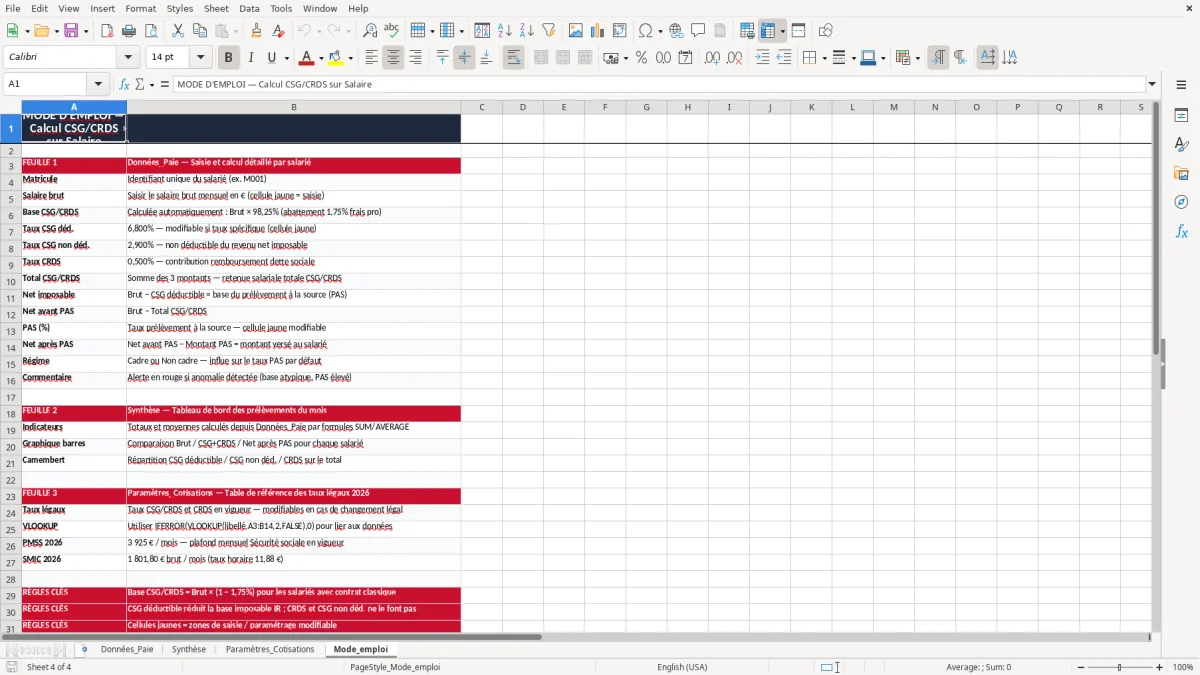Clone formatting with the paintbrush
Screen dimensions: 1200x675
[256, 31]
